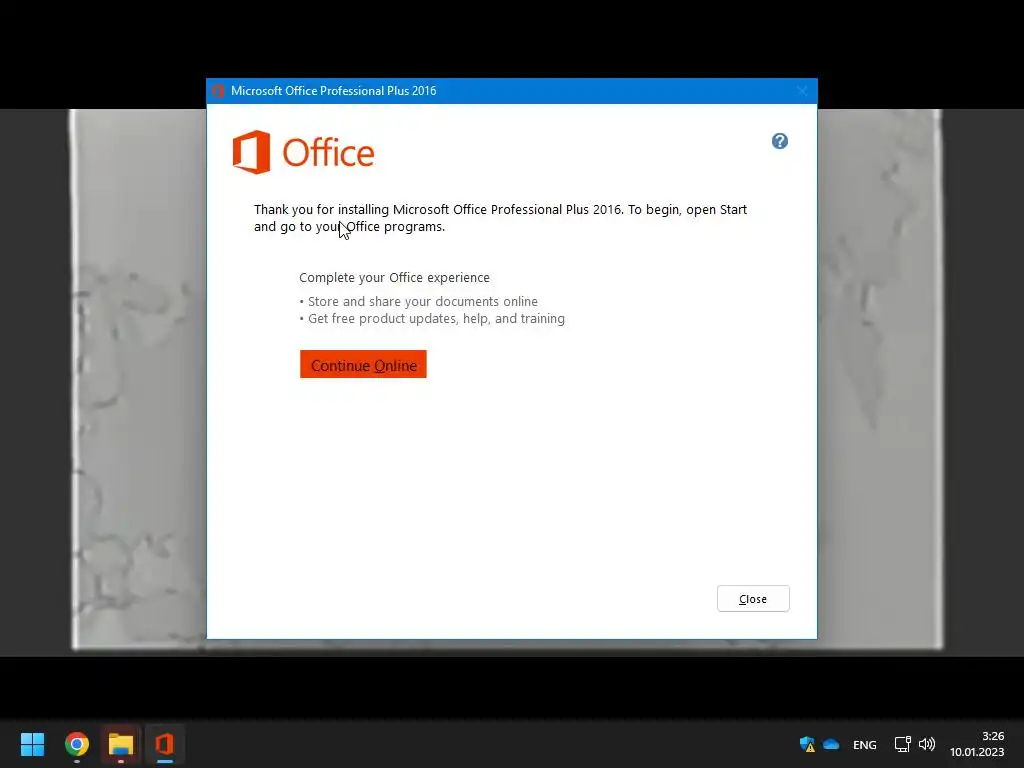
Task: Open the network status icon
Action: pyautogui.click(x=903, y=744)
